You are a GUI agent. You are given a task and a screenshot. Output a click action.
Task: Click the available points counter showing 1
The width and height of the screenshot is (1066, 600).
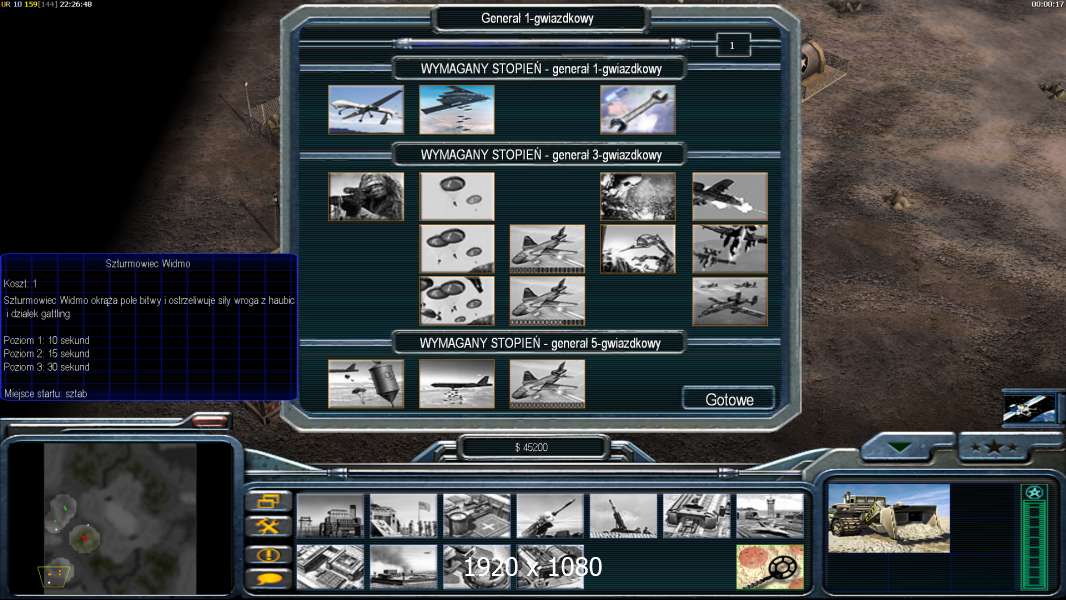pyautogui.click(x=732, y=46)
